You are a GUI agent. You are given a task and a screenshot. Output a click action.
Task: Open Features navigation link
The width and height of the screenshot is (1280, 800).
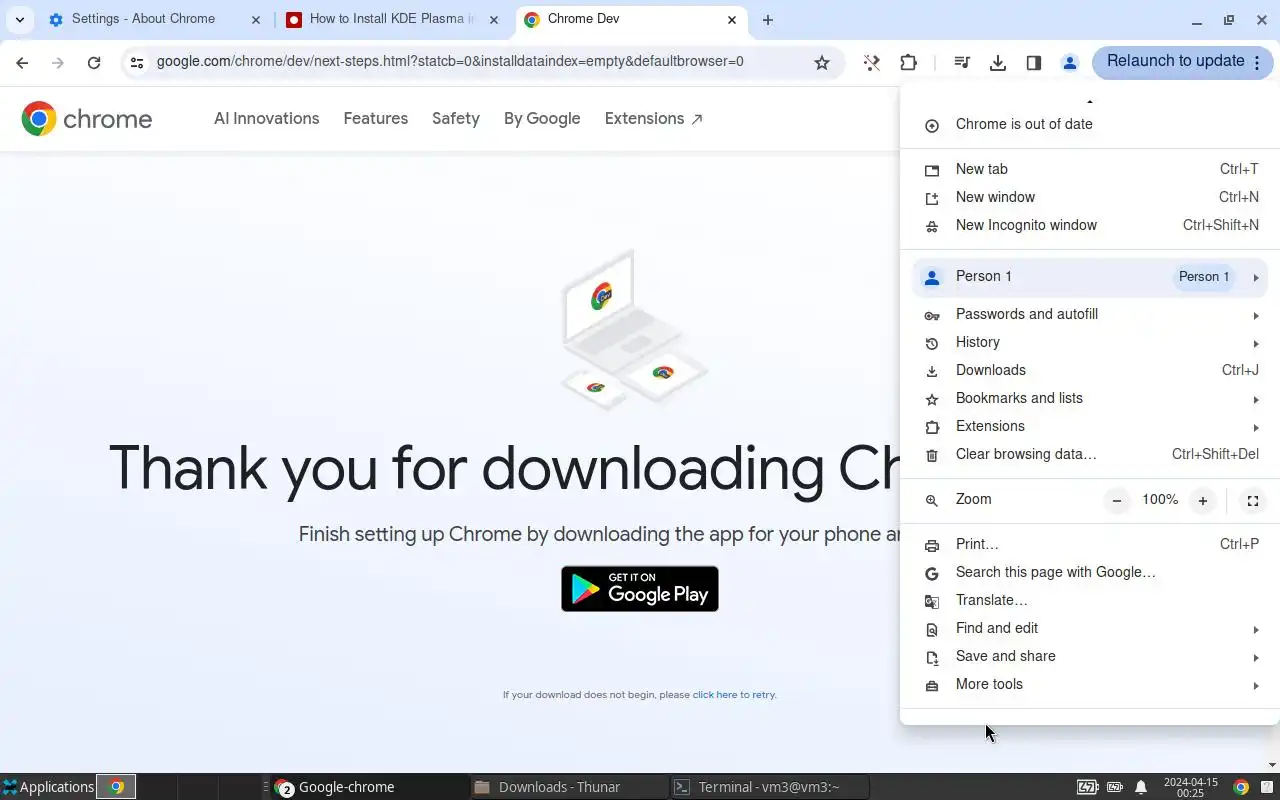375,119
